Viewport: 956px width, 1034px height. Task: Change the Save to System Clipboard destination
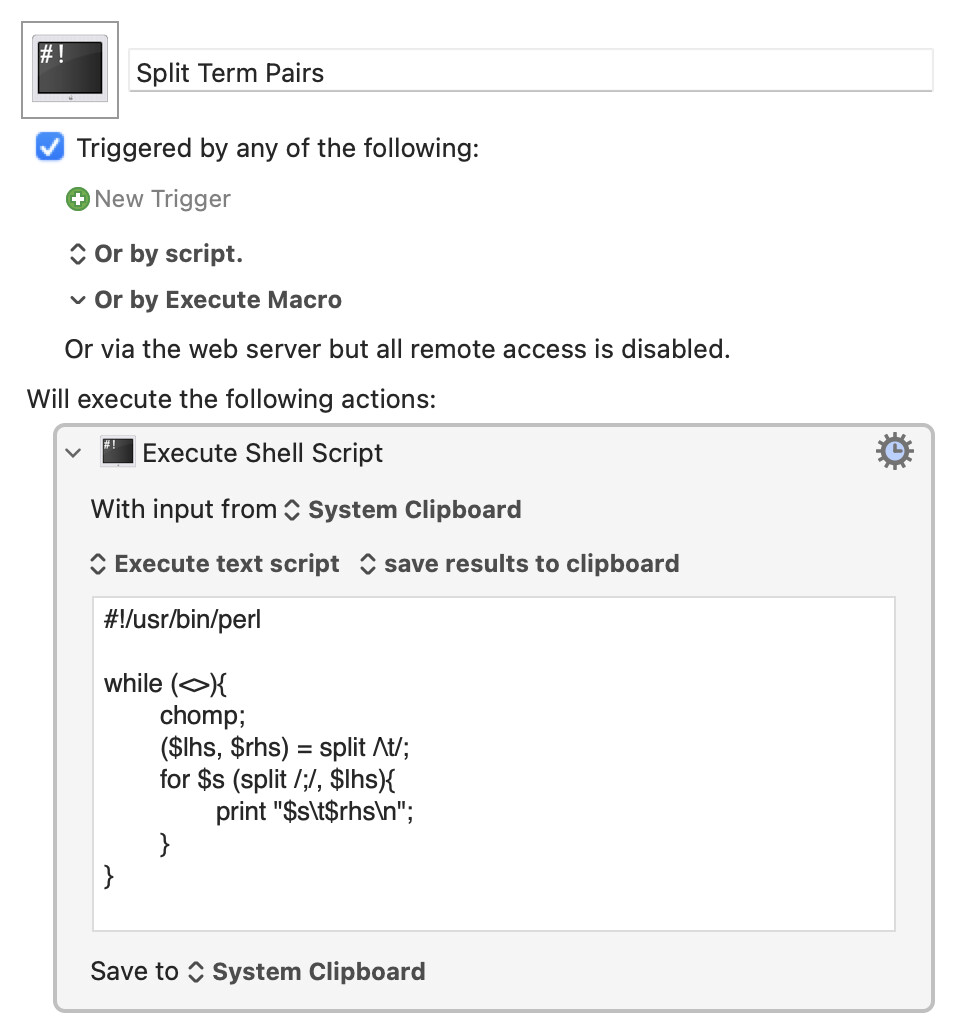click(x=307, y=971)
